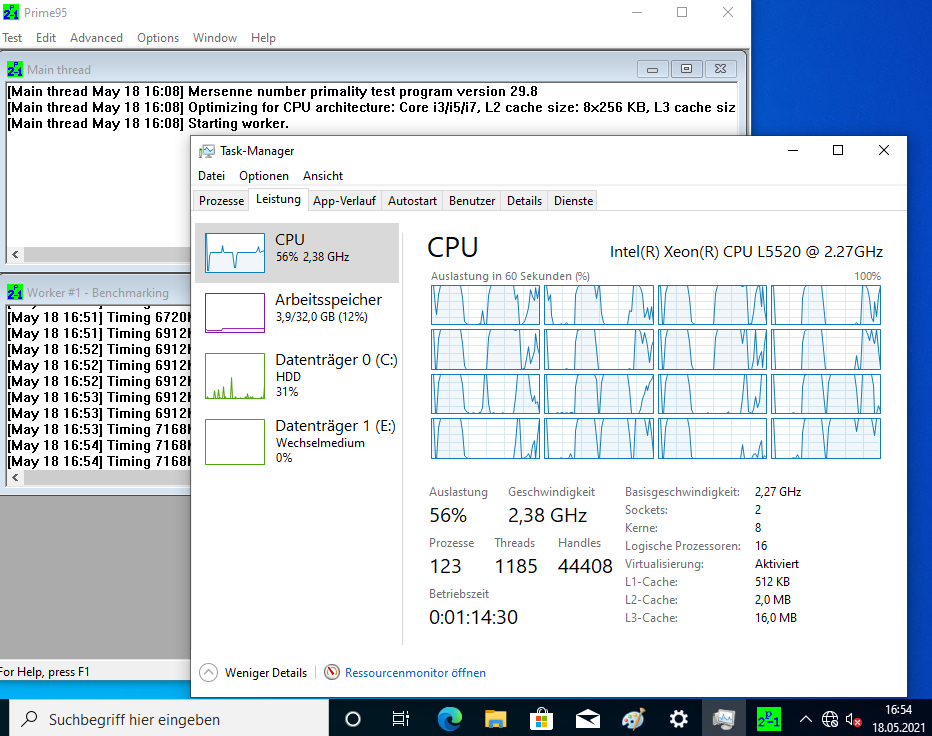Click Intel Xeon CPU L5520 model label
The height and width of the screenshot is (736, 932).
(746, 252)
